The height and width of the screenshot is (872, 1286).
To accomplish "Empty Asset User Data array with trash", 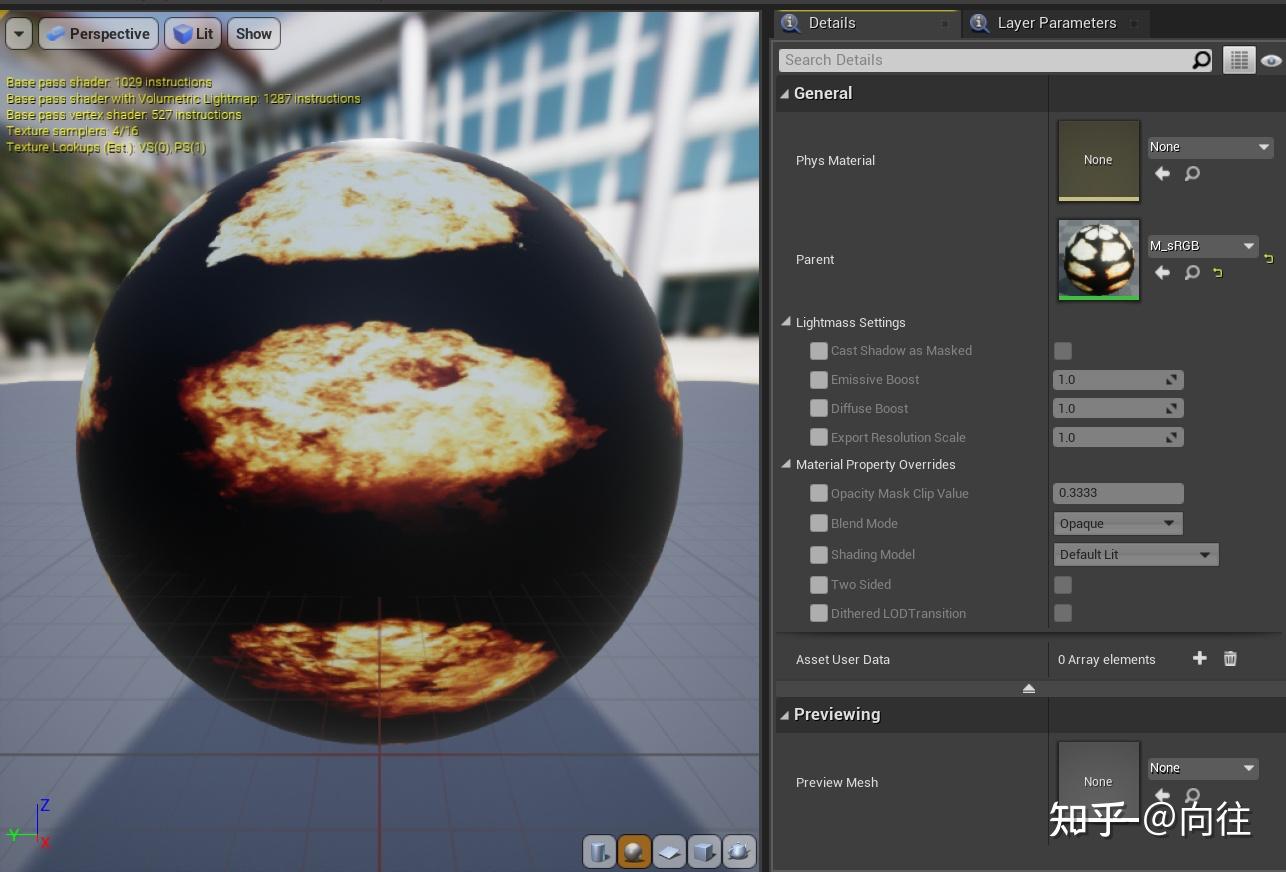I will pyautogui.click(x=1230, y=658).
